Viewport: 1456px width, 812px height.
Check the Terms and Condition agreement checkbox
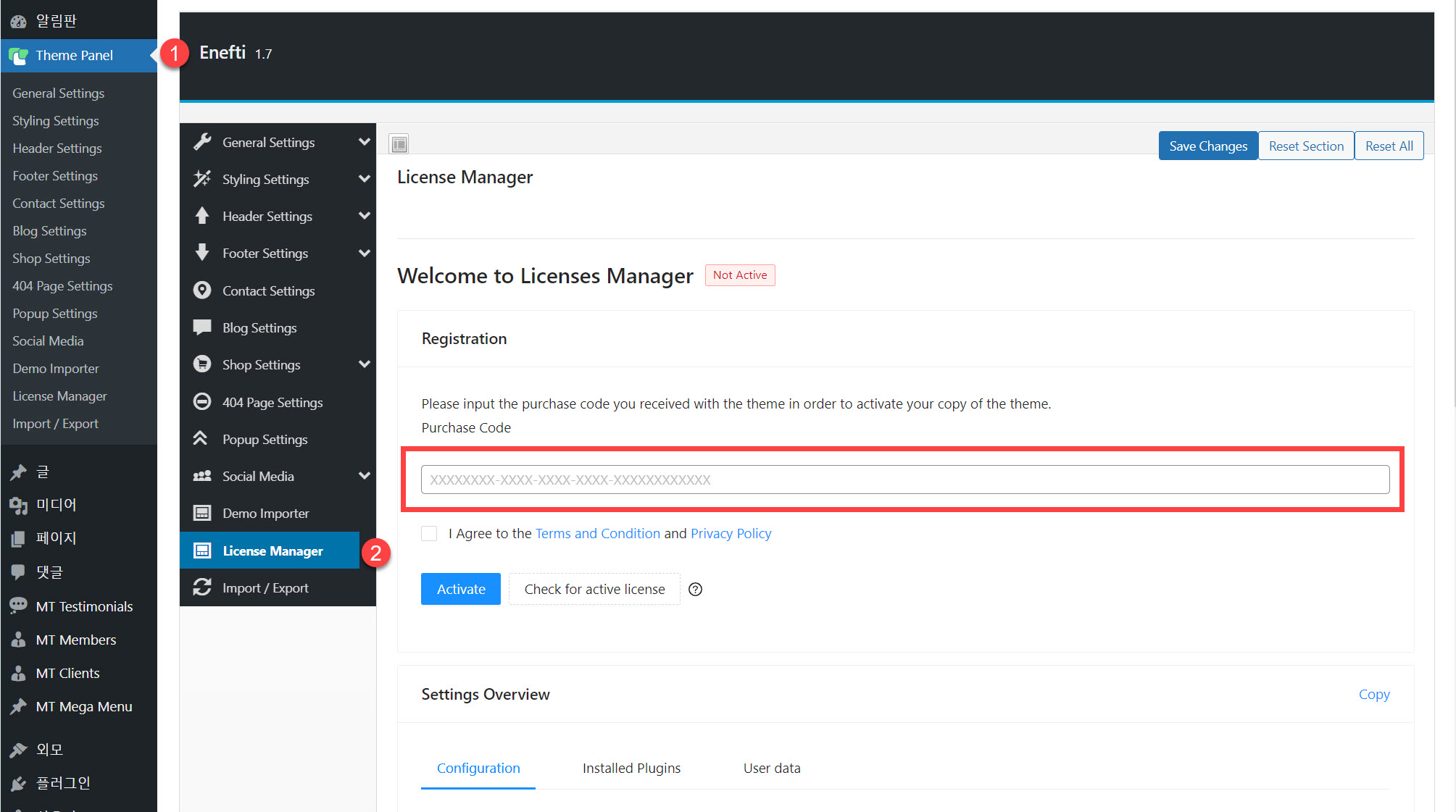coord(429,533)
